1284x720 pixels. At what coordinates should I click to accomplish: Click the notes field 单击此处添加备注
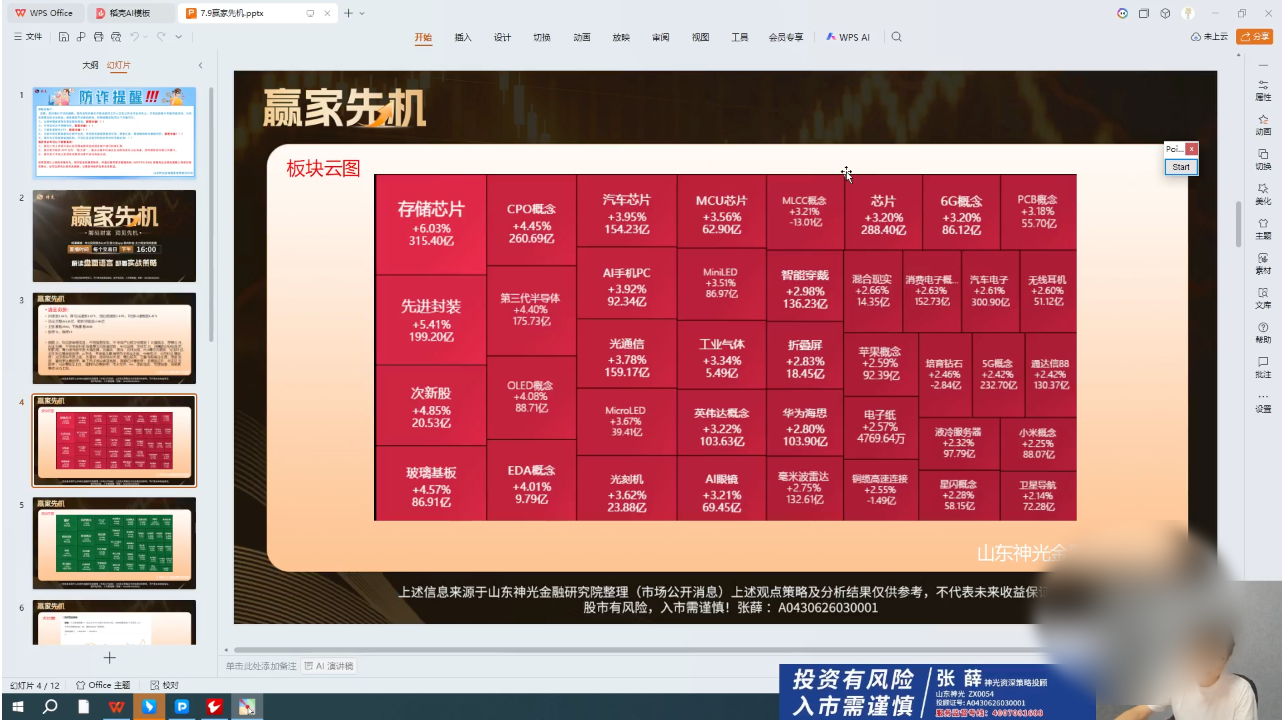pyautogui.click(x=261, y=666)
